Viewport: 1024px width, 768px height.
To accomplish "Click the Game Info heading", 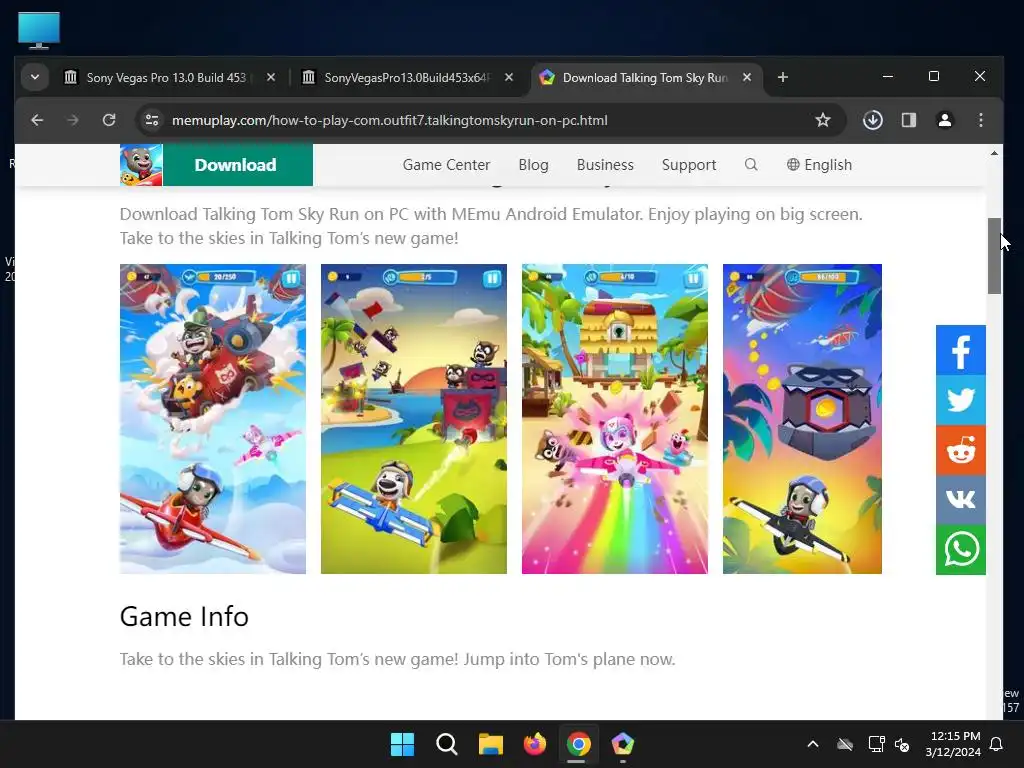I will point(184,616).
